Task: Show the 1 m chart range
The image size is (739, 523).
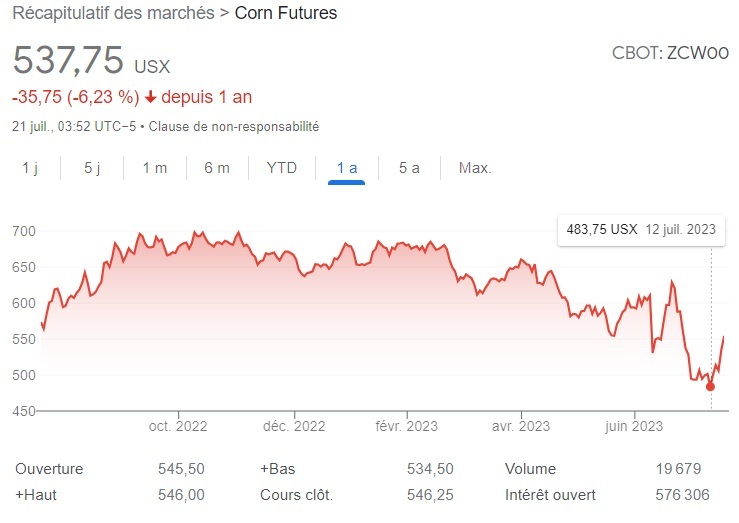Action: coord(154,168)
